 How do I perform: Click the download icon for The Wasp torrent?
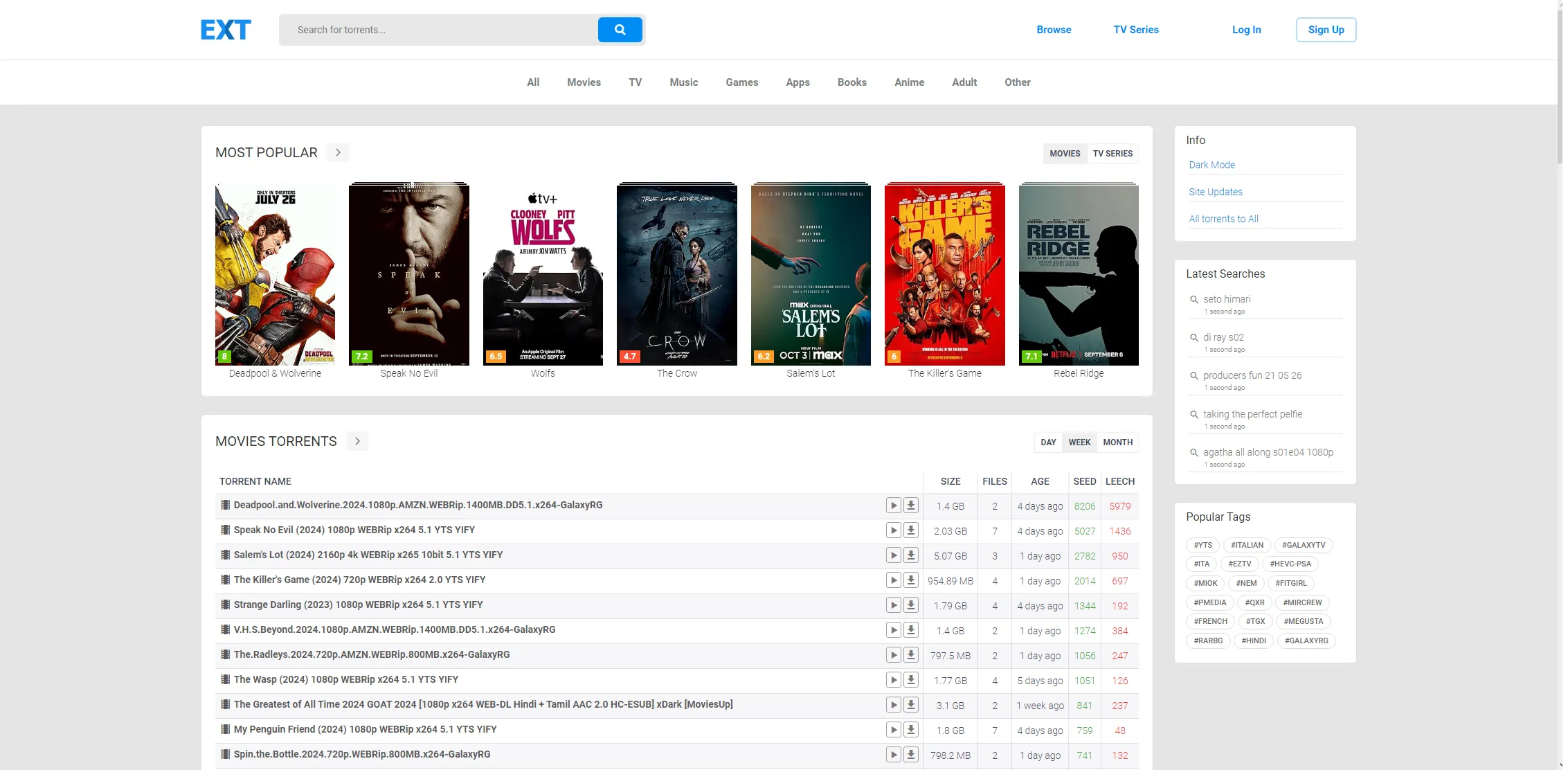click(910, 680)
